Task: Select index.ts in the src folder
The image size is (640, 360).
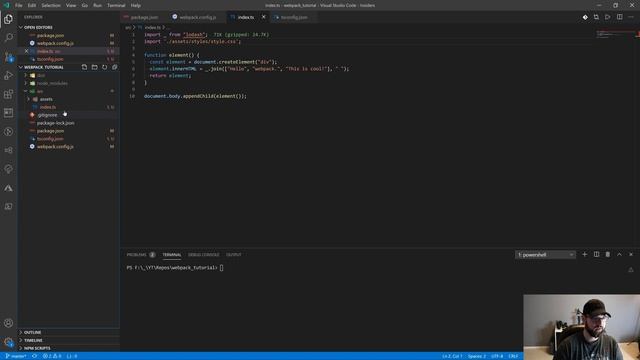Action: pos(48,107)
